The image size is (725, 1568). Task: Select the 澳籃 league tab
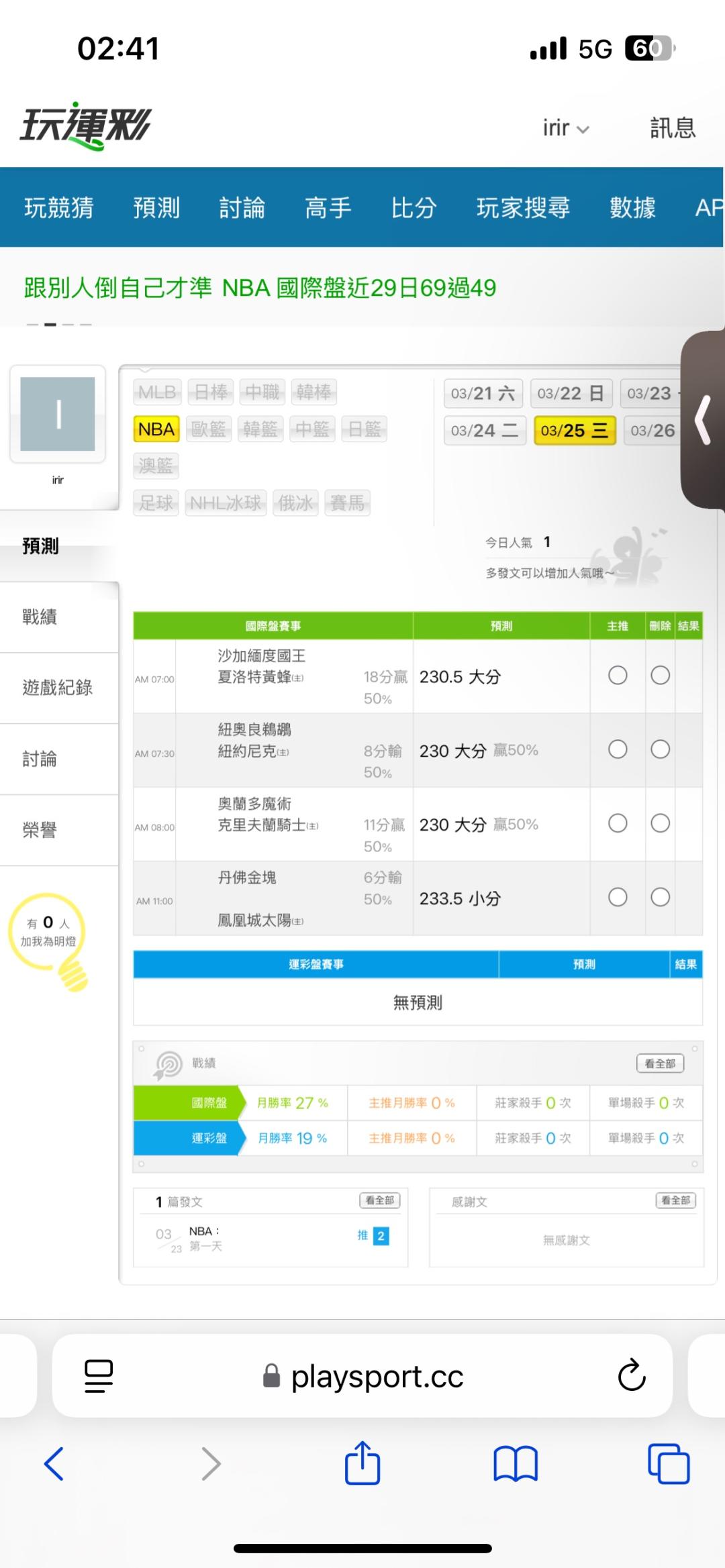[156, 466]
